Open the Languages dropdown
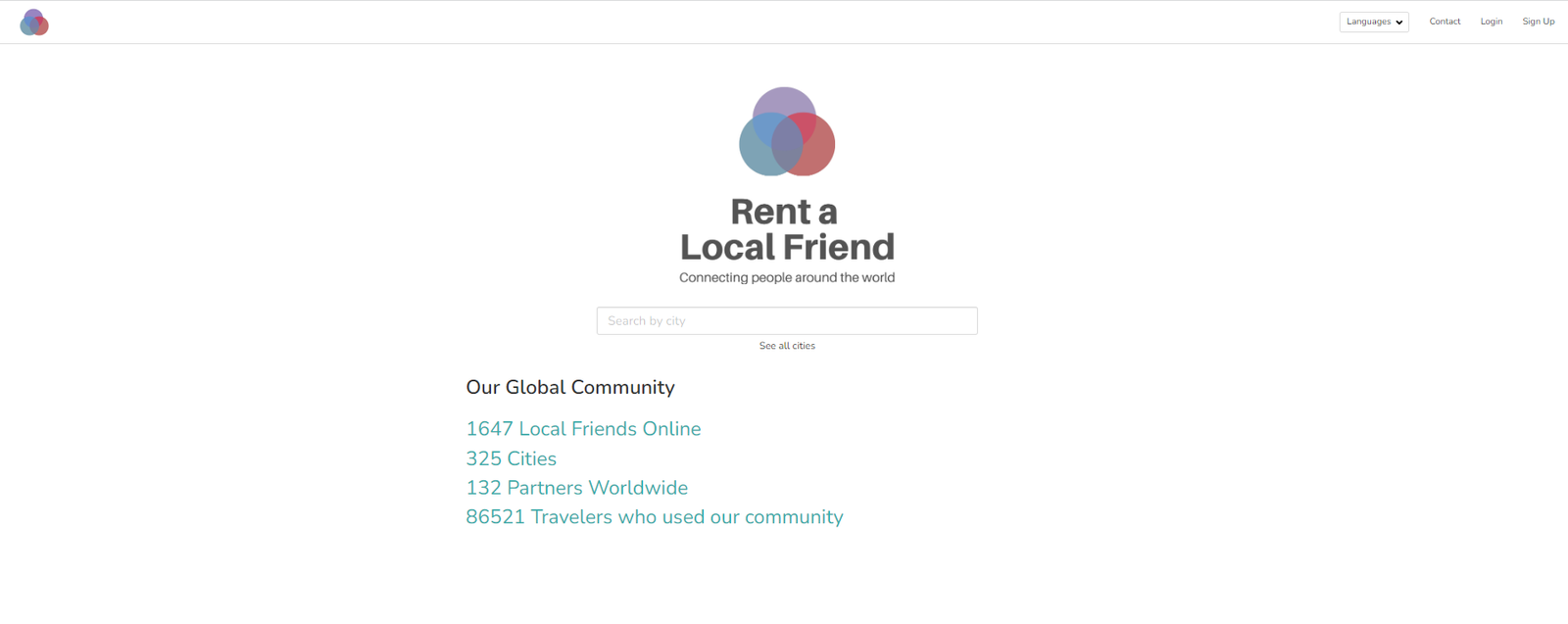 click(1374, 22)
